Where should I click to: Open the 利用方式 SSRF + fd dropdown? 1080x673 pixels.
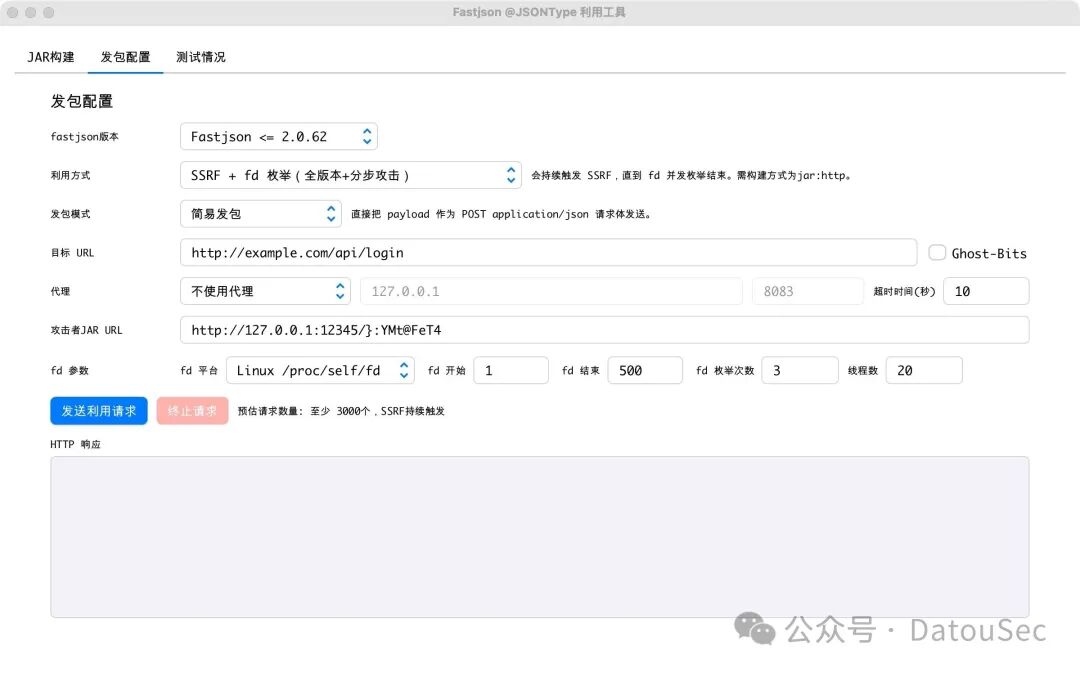tap(351, 175)
